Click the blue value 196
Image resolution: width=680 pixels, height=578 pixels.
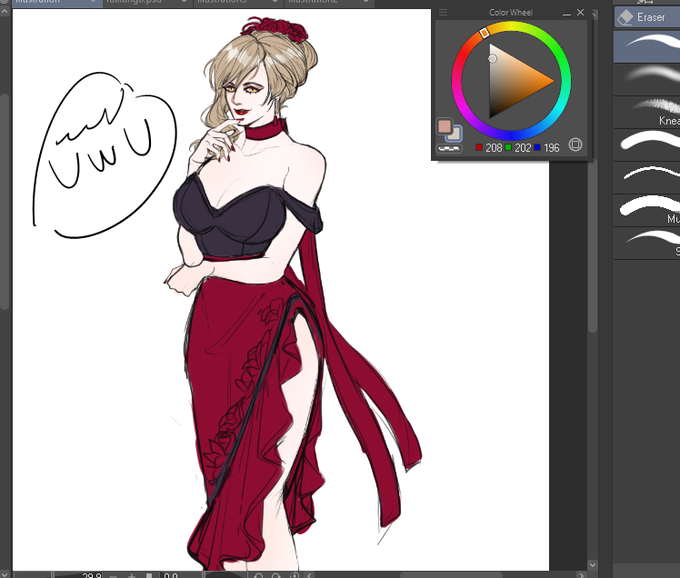(551, 148)
